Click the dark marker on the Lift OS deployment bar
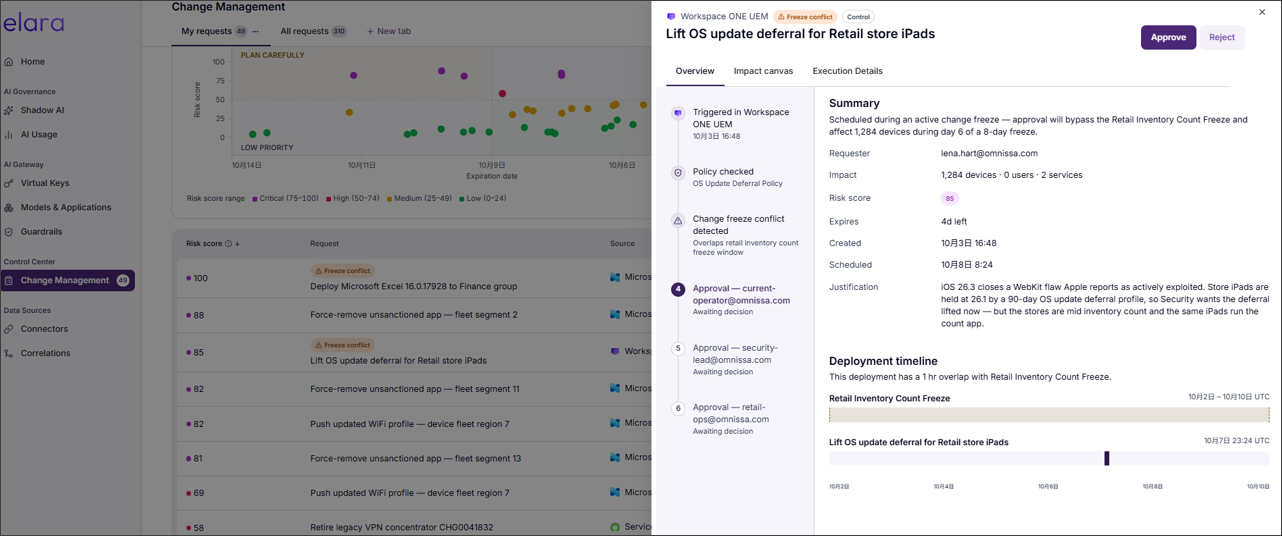 (x=1107, y=458)
